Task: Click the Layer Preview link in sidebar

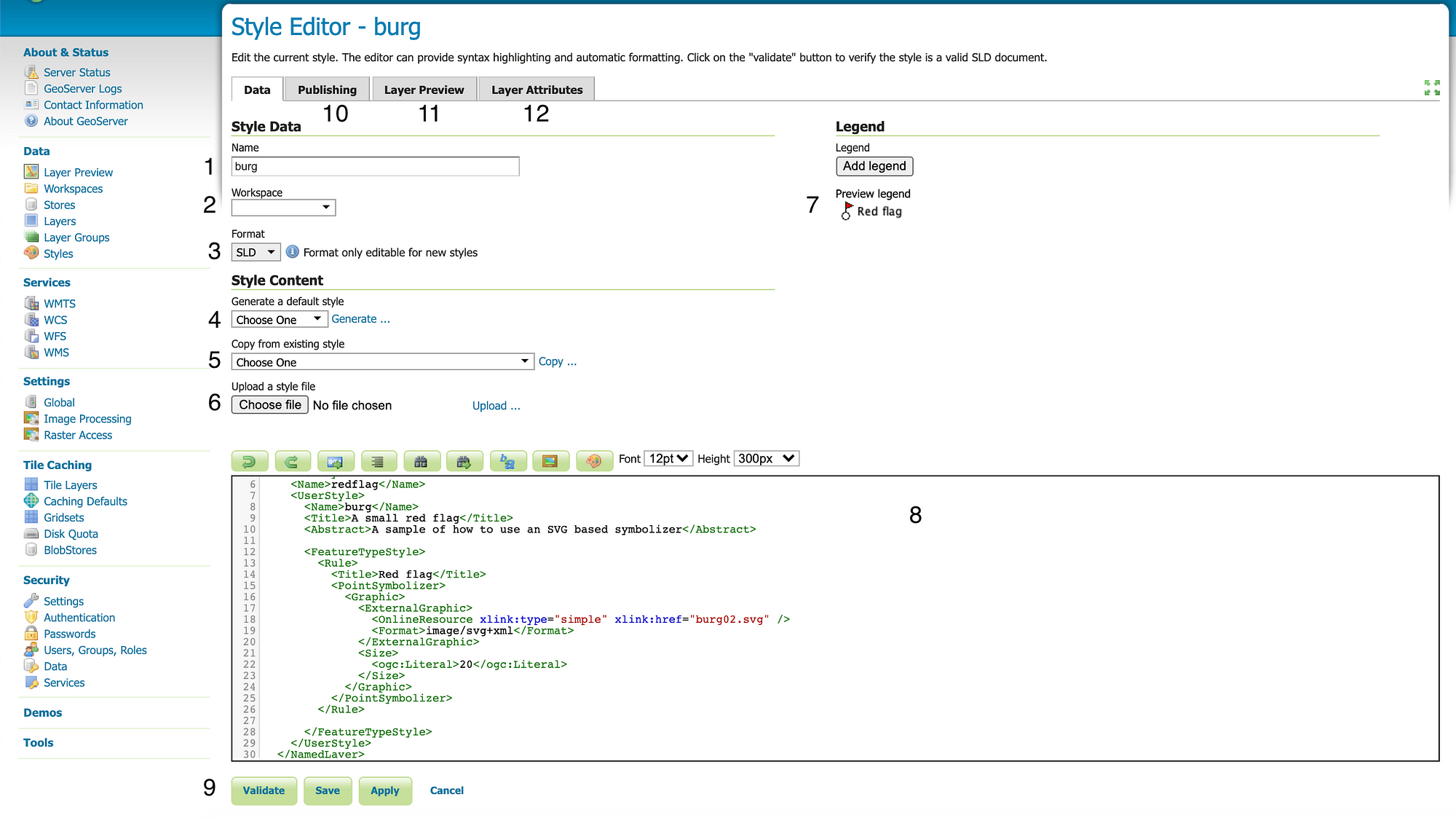Action: click(78, 172)
